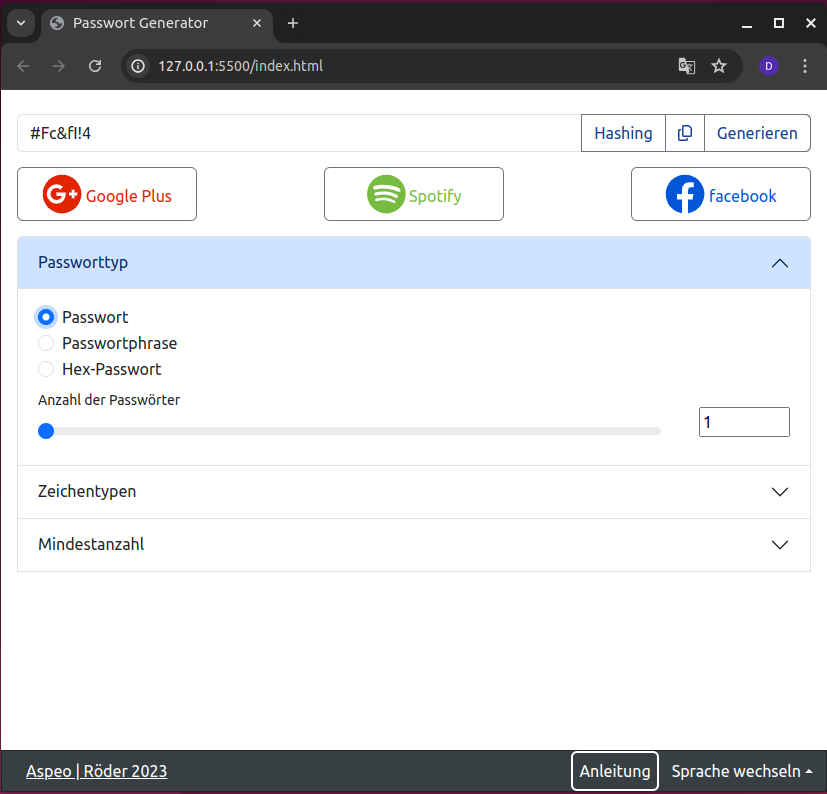Click the Facebook logo icon
Screen dimensions: 827x794
click(685, 194)
